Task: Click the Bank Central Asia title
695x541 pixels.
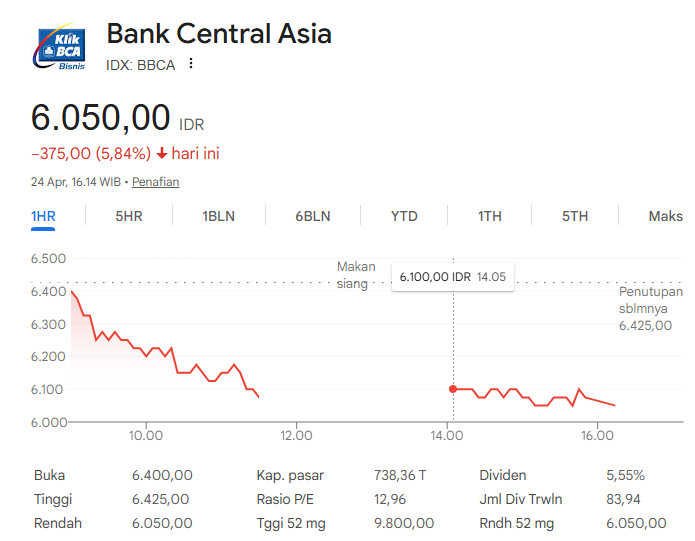Action: click(219, 33)
